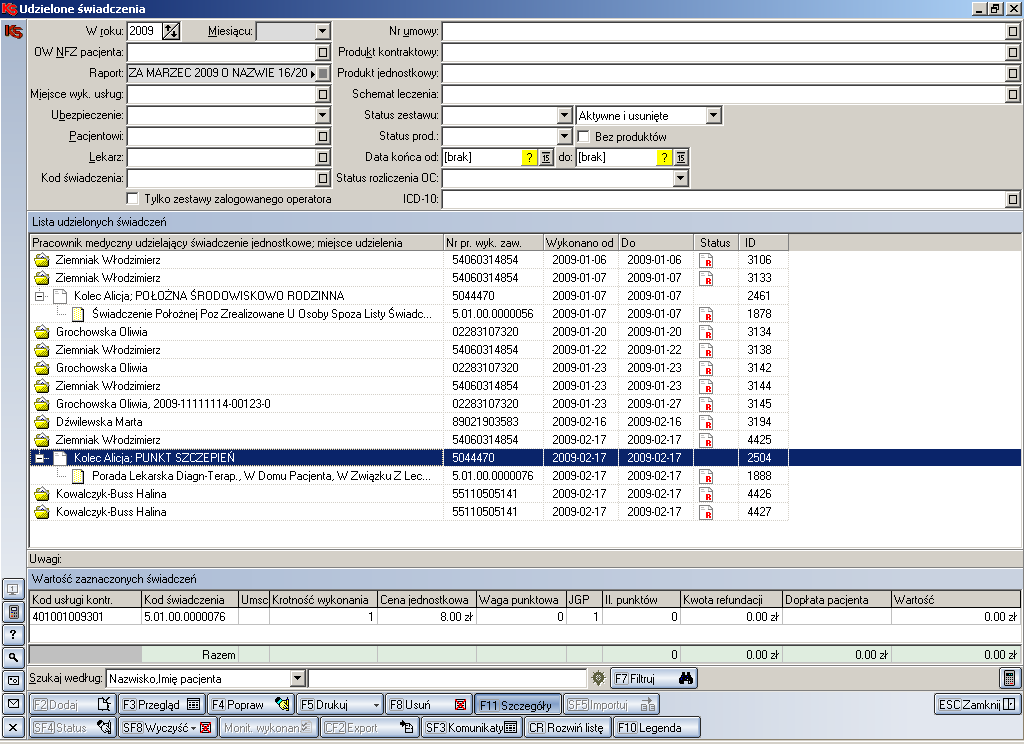Click the ID column header
Screen dimensions: 1024x744
763,242
